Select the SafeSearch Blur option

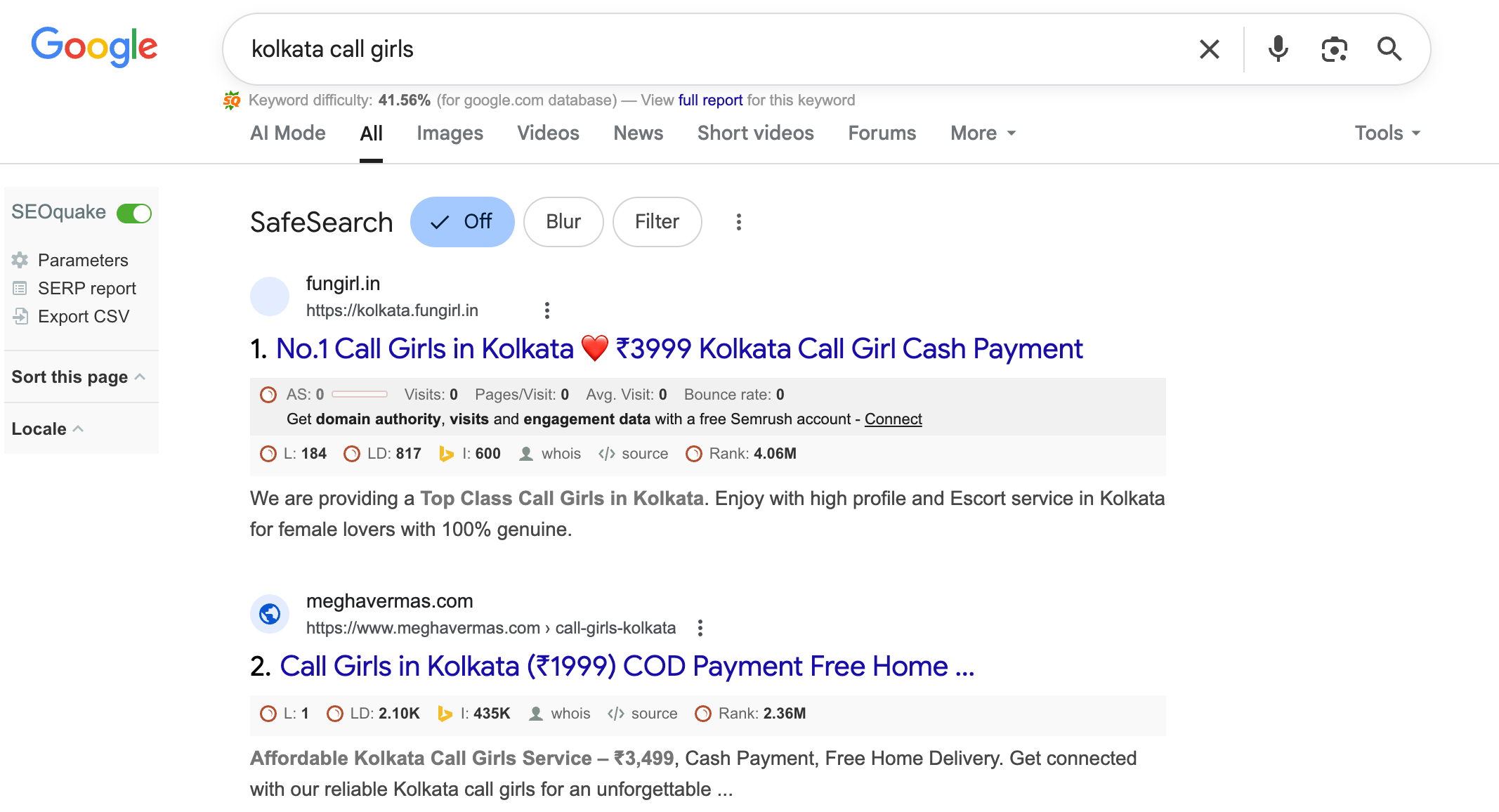click(563, 222)
